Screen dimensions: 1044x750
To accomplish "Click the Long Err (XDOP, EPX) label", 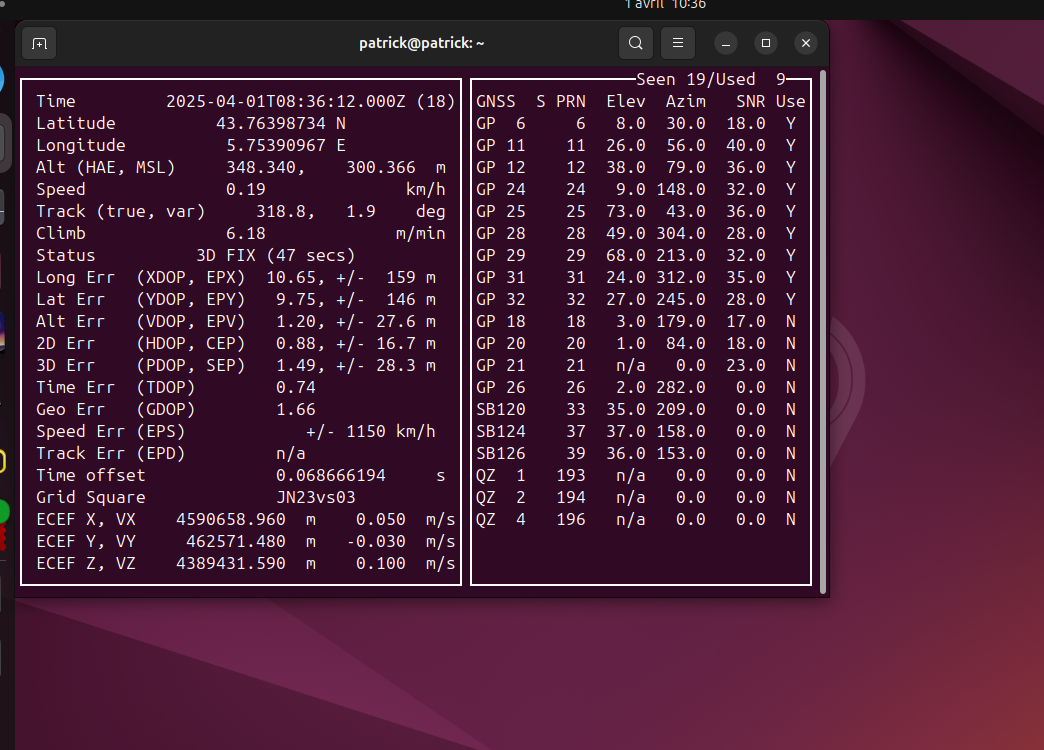I will point(140,277).
